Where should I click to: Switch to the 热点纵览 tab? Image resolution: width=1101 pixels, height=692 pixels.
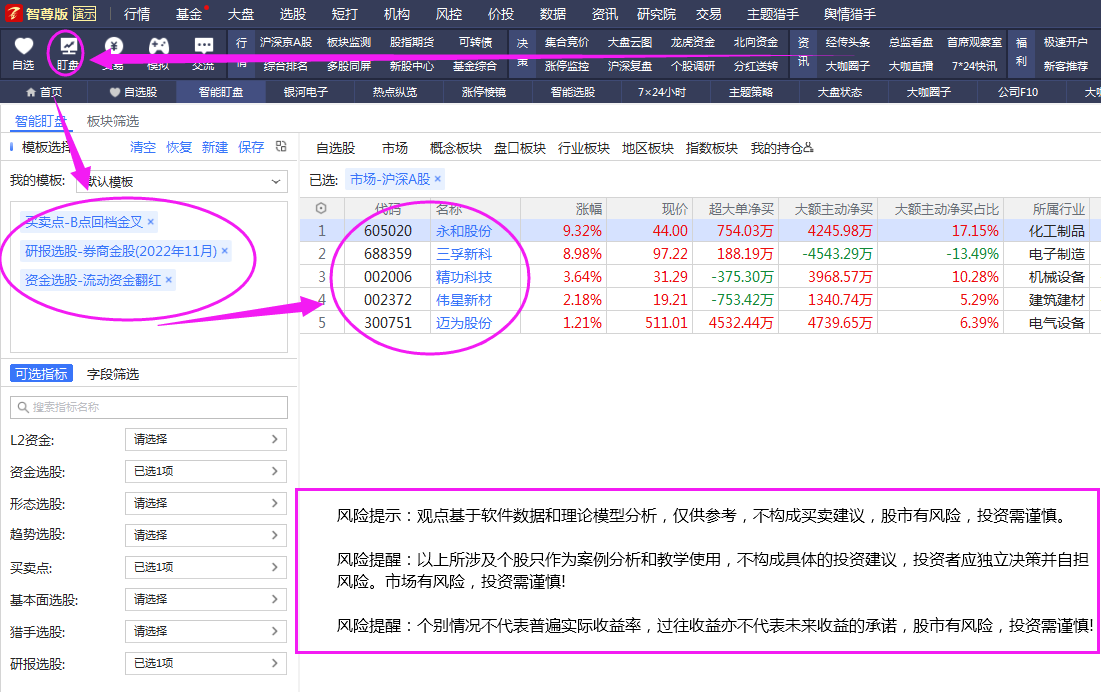click(x=395, y=92)
